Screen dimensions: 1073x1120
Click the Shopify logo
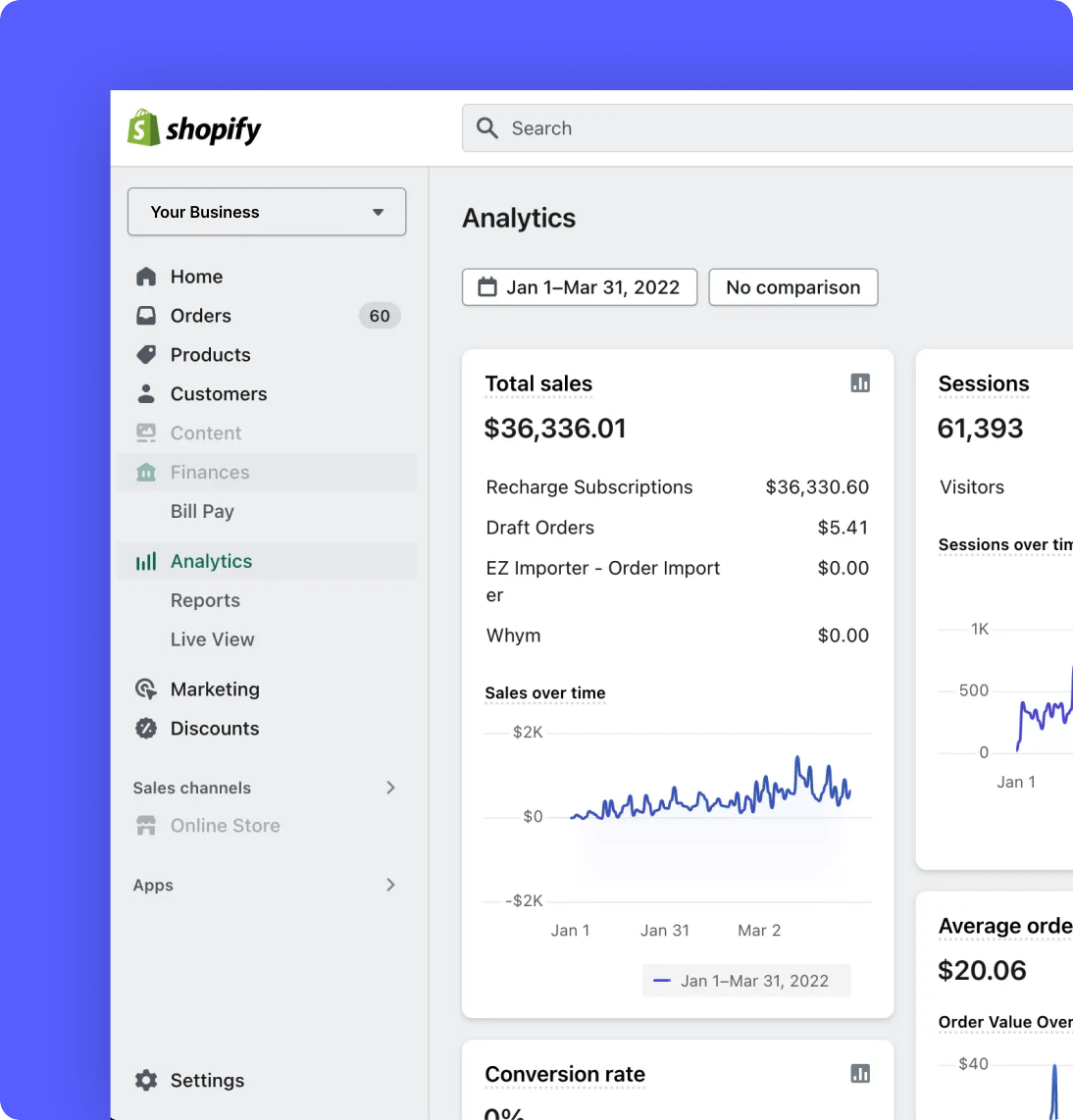(194, 128)
